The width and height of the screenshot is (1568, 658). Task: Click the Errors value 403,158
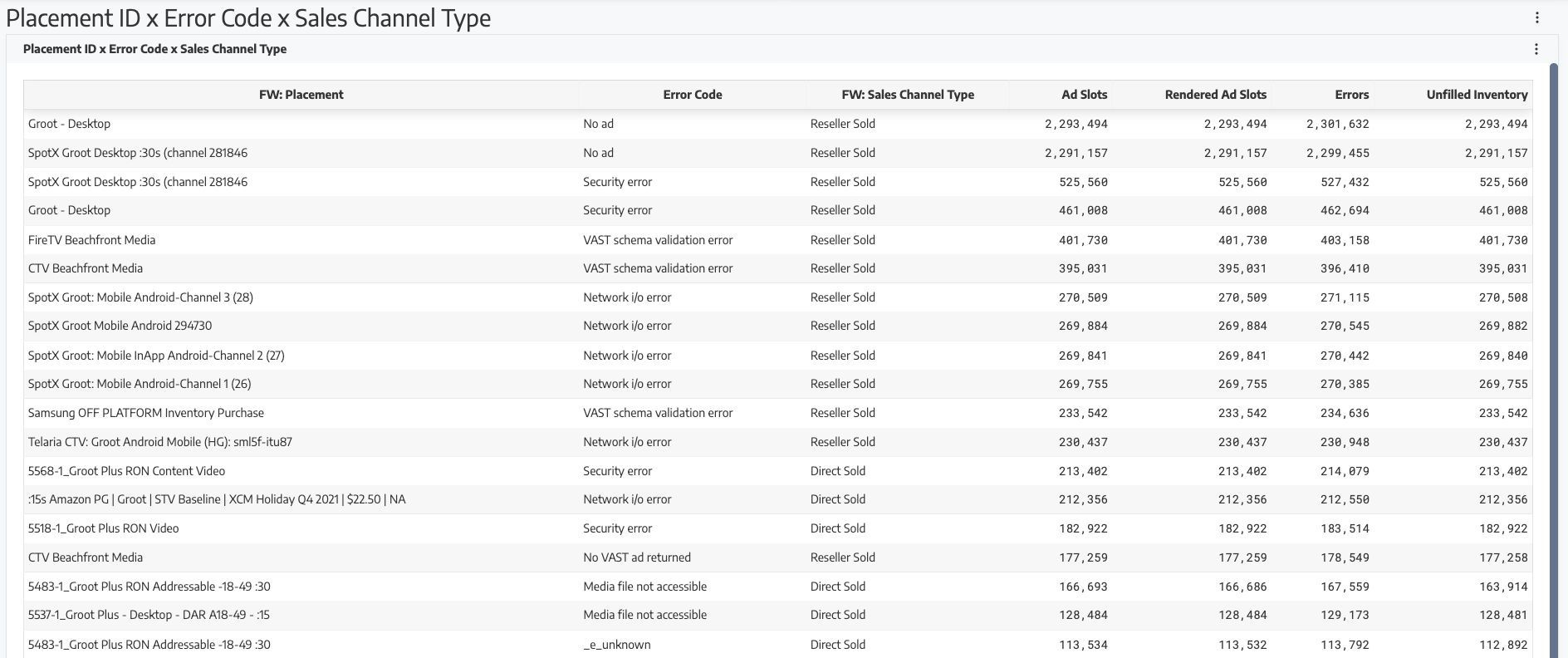(1345, 241)
